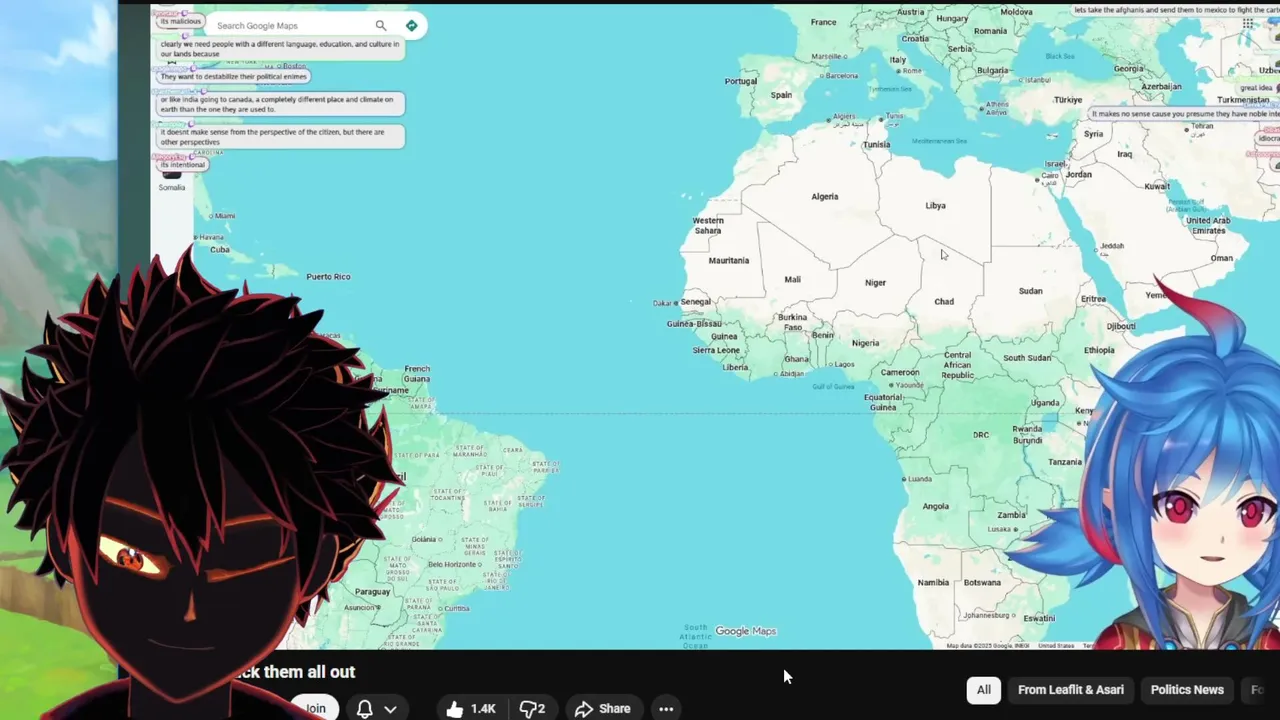The width and height of the screenshot is (1280, 720).
Task: Click the Paraguay label
Action: coord(372,592)
